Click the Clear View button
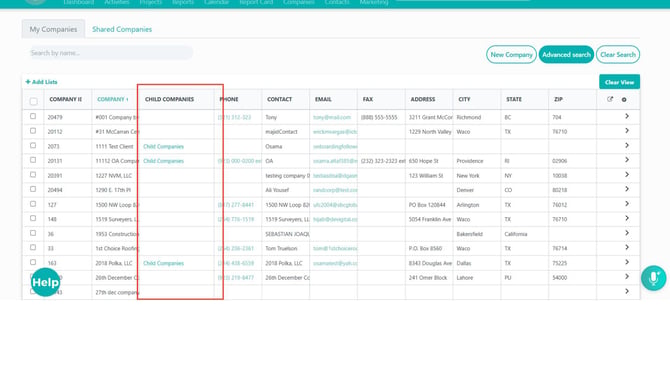This screenshot has height=376, width=670. click(619, 82)
